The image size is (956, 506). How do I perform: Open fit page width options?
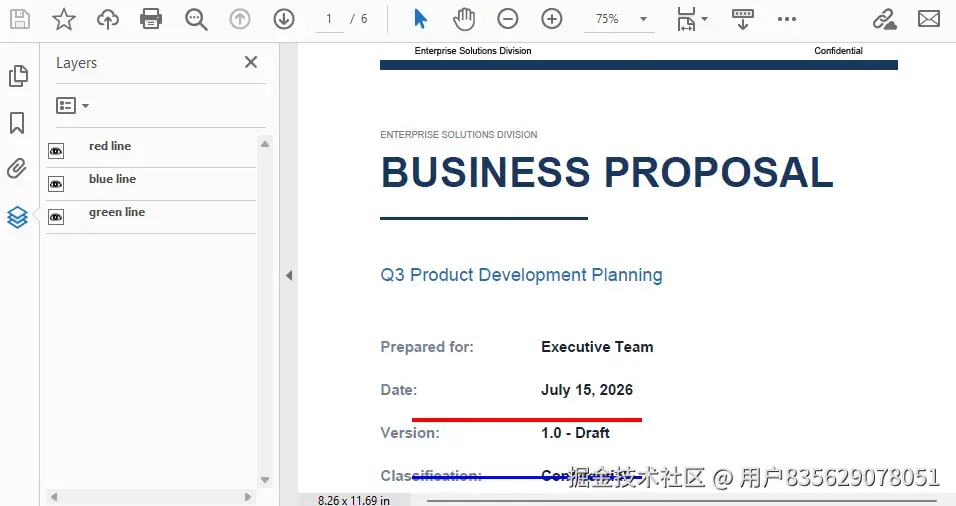692,19
